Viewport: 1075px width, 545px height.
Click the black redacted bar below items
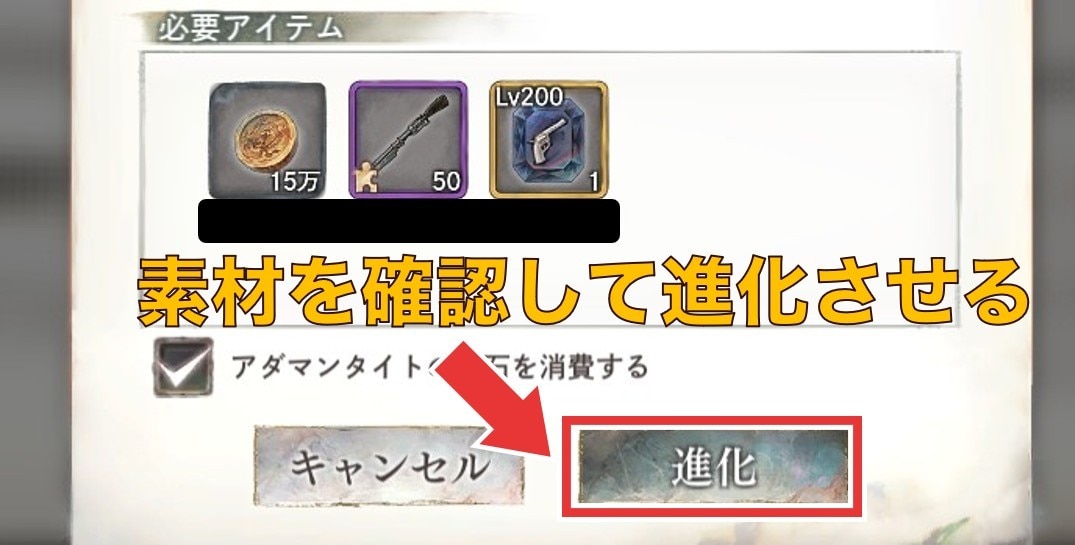[x=409, y=221]
